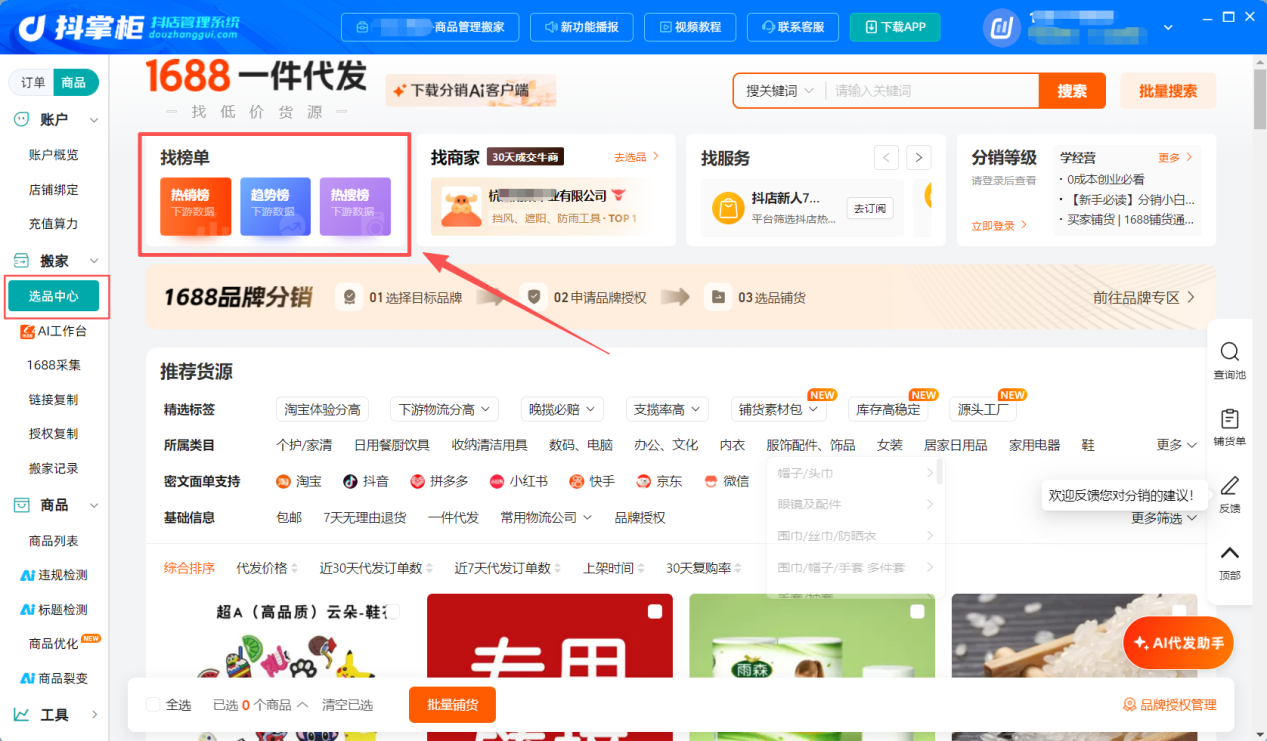The width and height of the screenshot is (1267, 741).
Task: Click the orange 搜索 button
Action: pos(1072,91)
